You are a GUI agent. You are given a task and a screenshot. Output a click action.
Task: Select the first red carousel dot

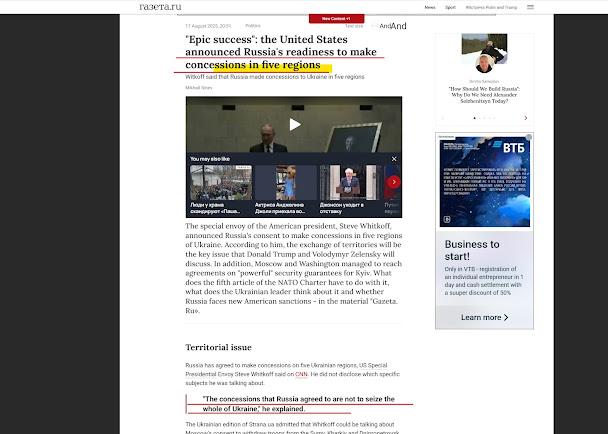click(x=474, y=118)
